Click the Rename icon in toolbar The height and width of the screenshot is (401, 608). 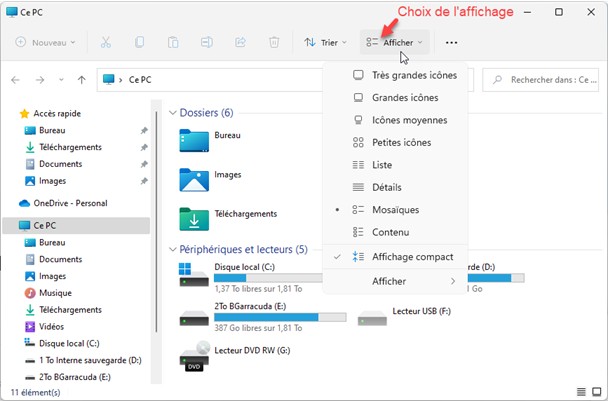[x=207, y=43]
